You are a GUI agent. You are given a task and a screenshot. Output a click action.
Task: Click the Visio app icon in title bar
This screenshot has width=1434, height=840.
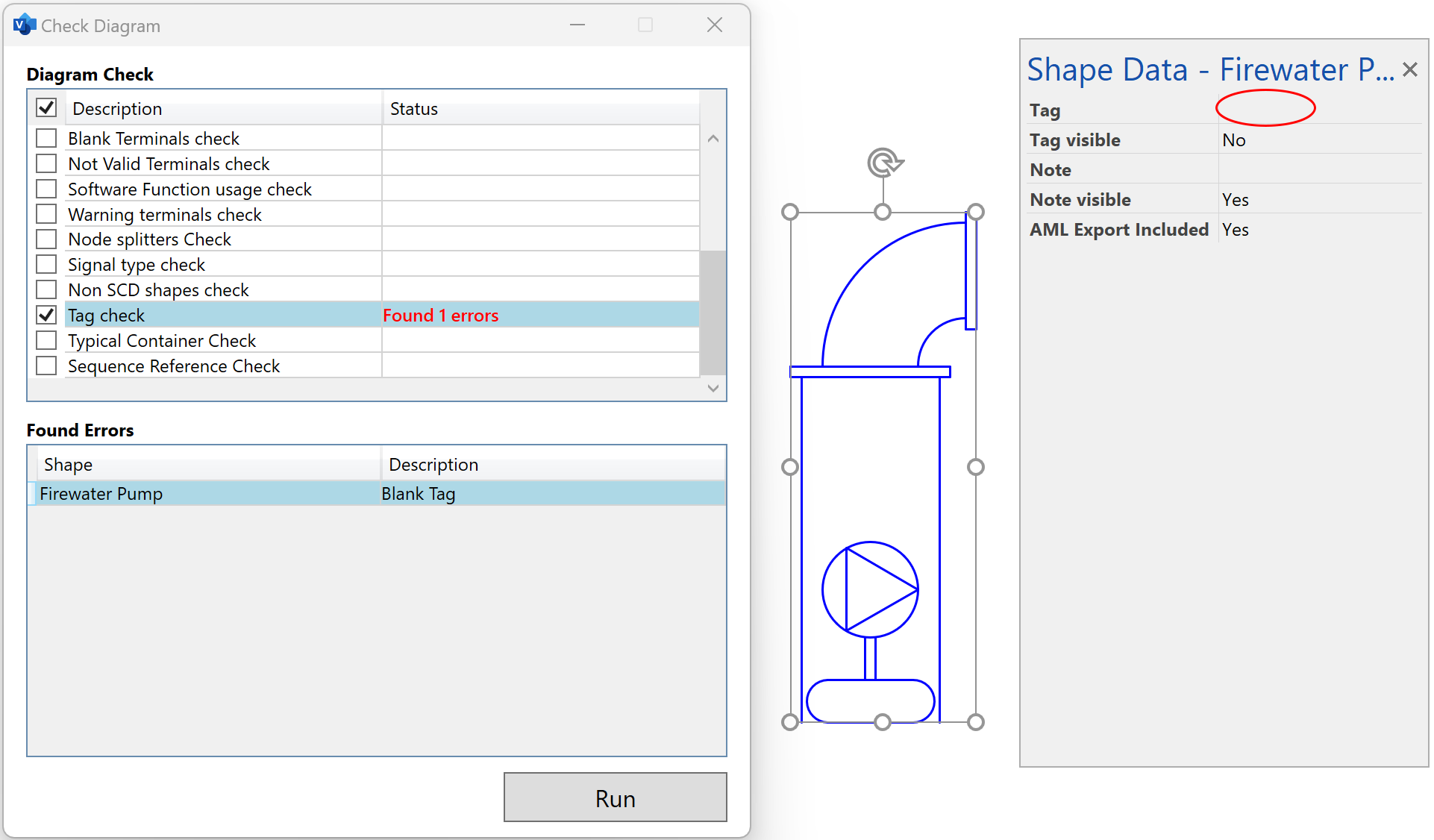tap(25, 25)
